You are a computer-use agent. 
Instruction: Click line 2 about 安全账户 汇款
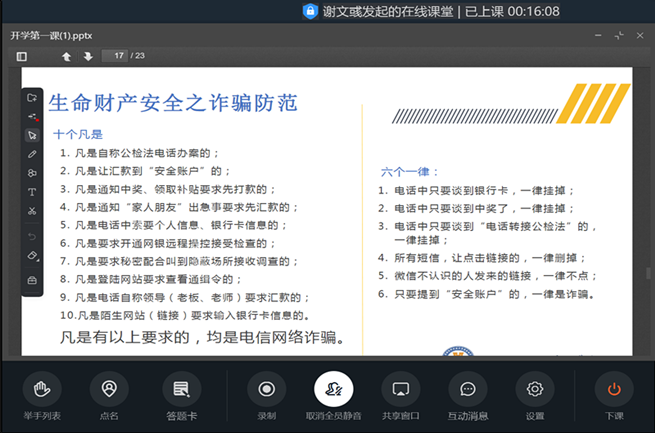pos(145,171)
